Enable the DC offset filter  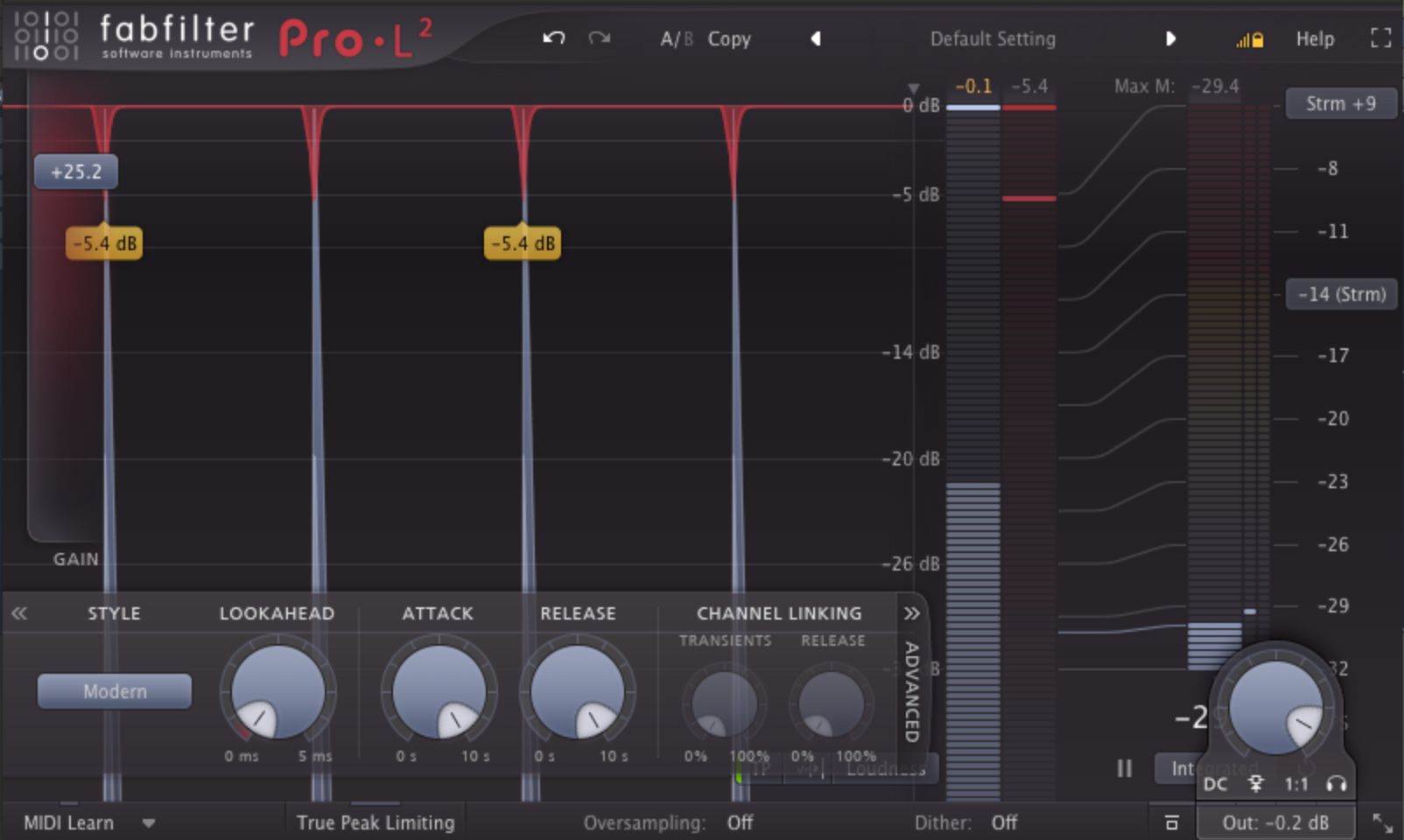(x=1215, y=785)
